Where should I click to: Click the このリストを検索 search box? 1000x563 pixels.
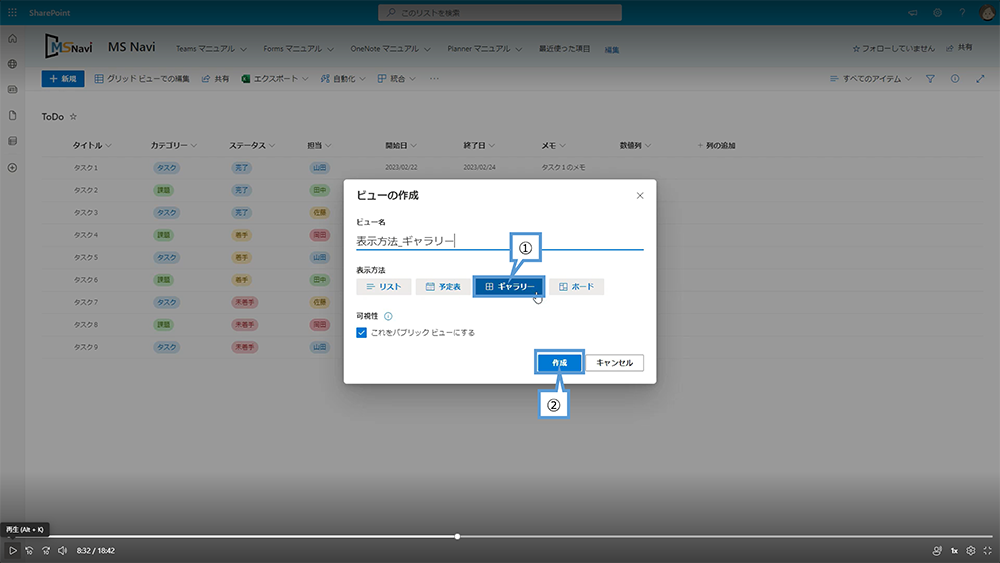click(x=500, y=13)
